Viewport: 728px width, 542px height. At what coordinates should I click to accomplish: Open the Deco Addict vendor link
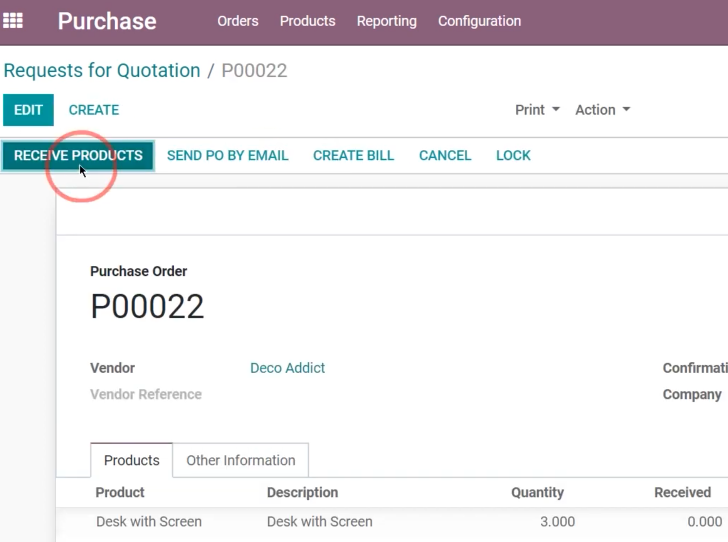tap(287, 368)
